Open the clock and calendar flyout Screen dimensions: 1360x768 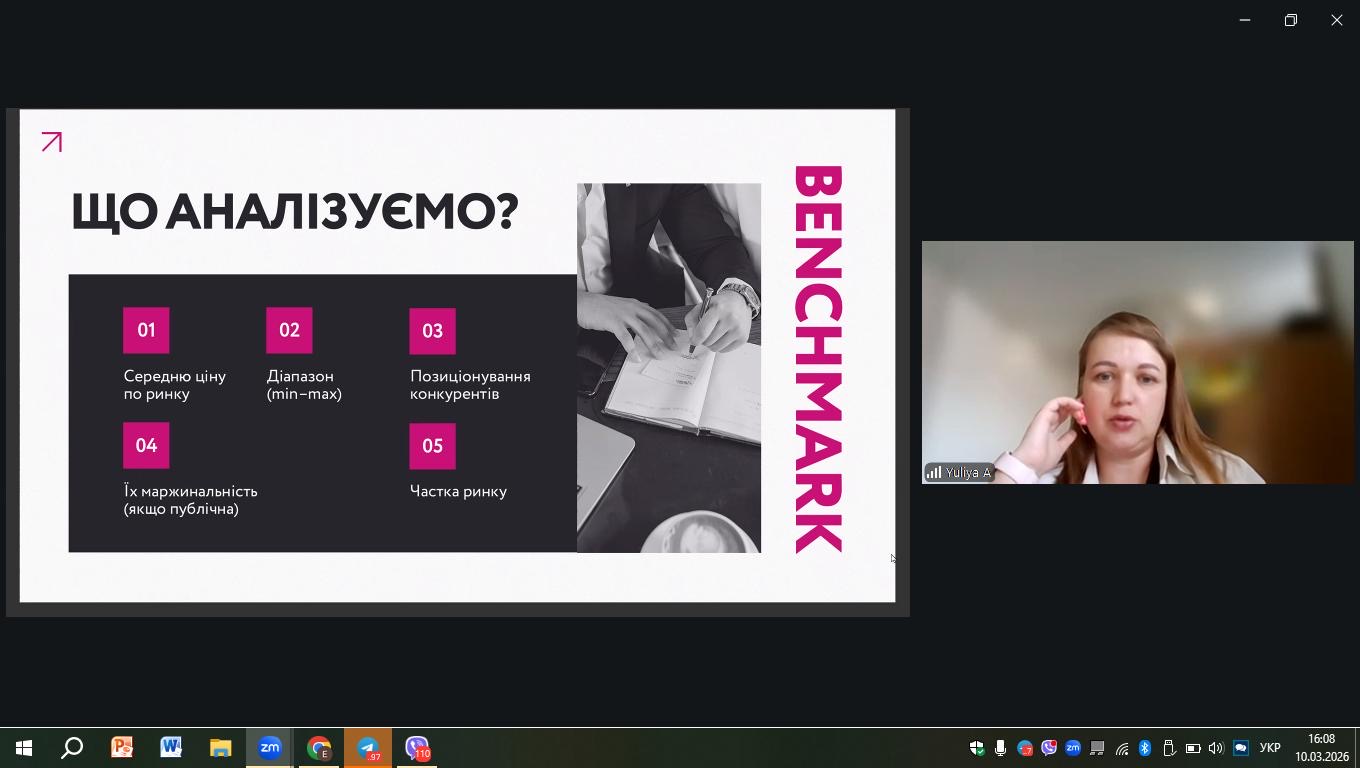click(x=1321, y=748)
